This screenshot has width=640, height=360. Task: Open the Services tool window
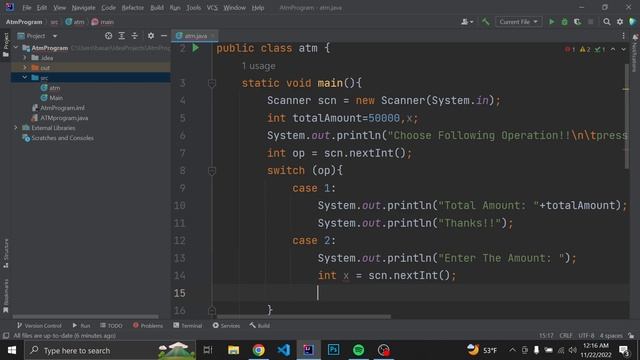[226, 325]
